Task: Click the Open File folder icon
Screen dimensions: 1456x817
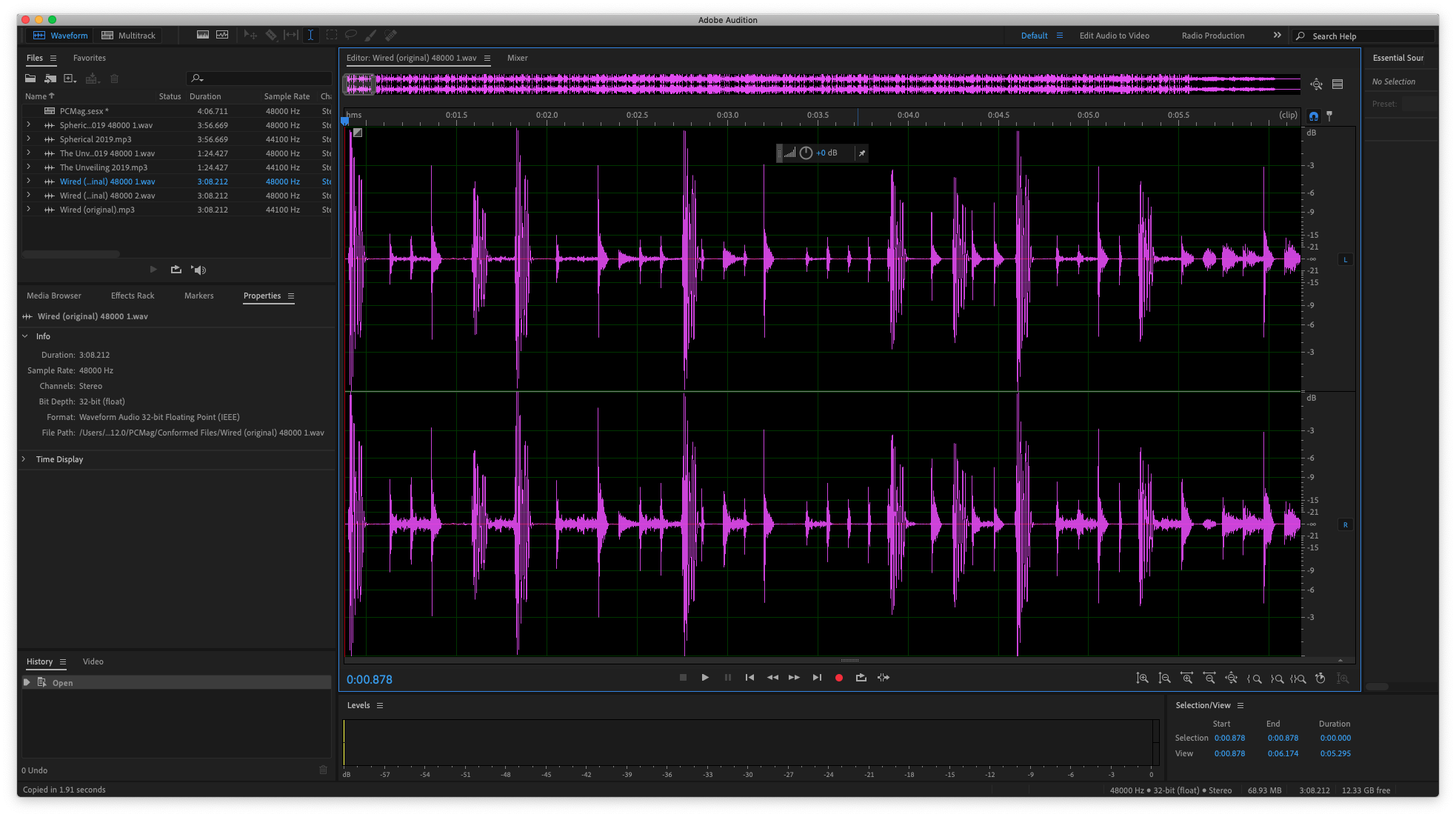Action: (x=30, y=79)
